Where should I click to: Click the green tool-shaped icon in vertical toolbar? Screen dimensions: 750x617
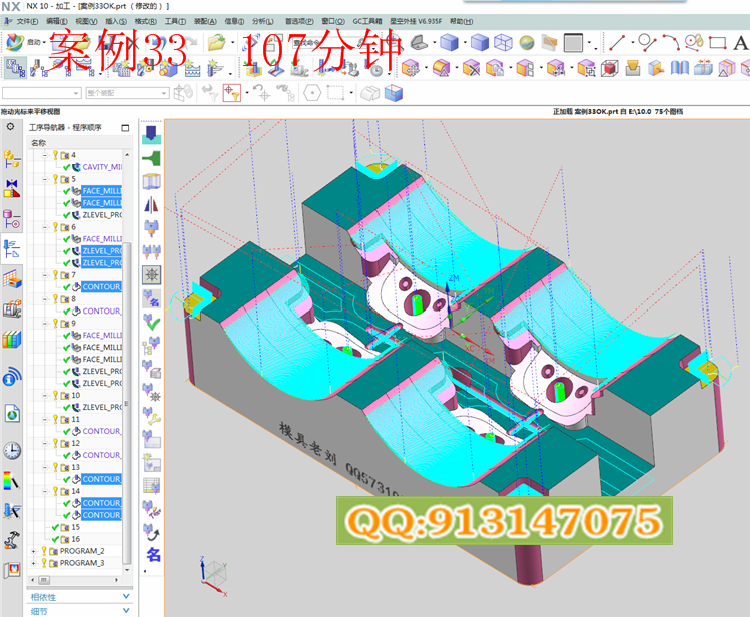[152, 158]
